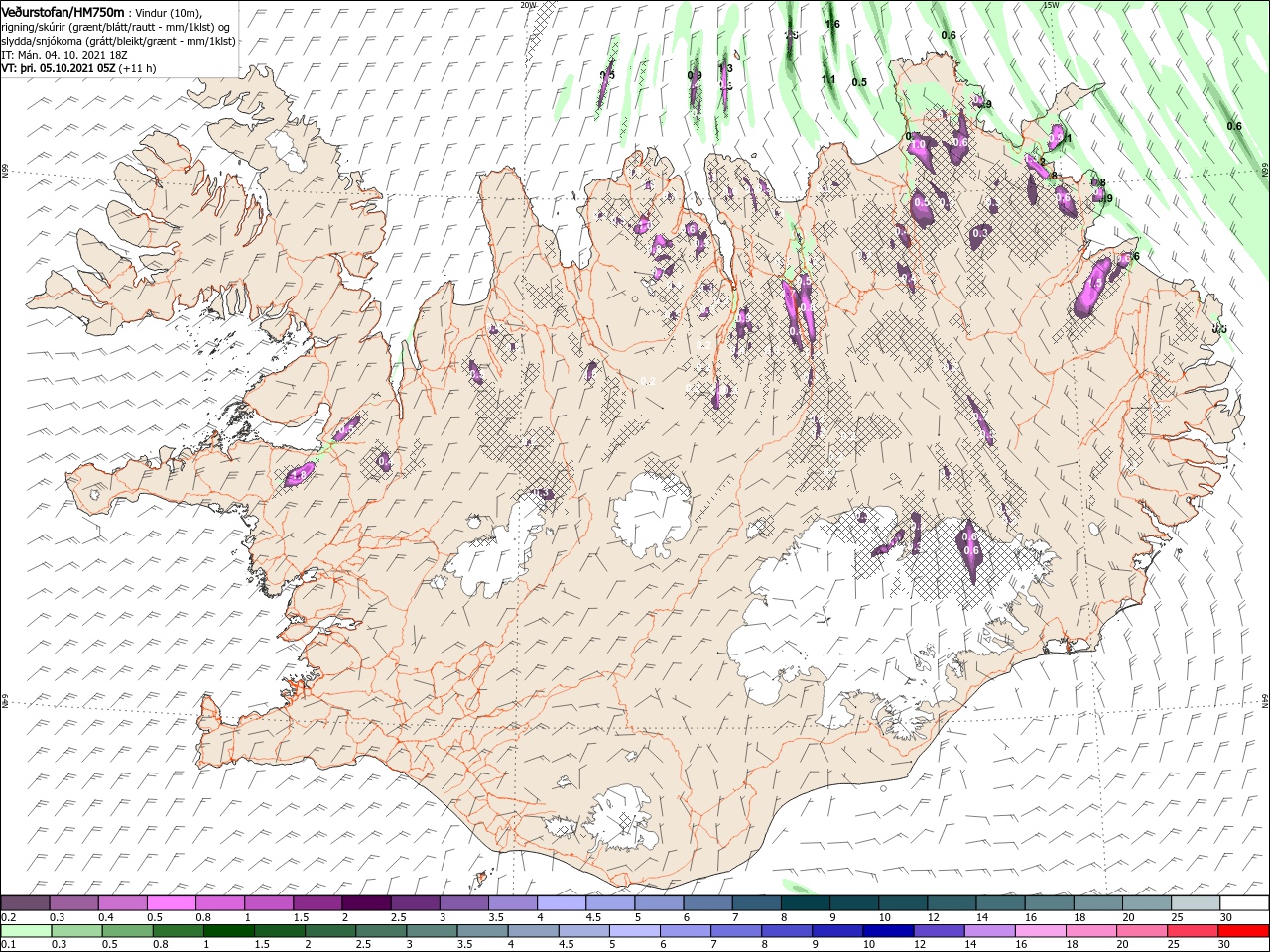Click the "0.1" label under the lower scale
The image size is (1270, 952).
(8, 945)
